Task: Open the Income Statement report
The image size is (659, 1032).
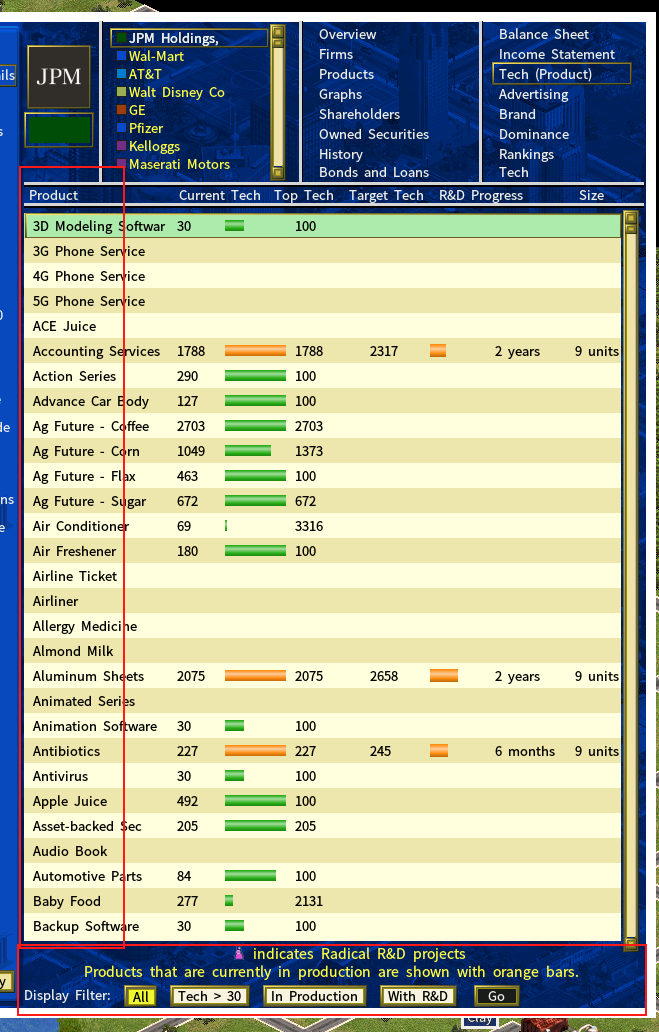Action: [x=557, y=55]
